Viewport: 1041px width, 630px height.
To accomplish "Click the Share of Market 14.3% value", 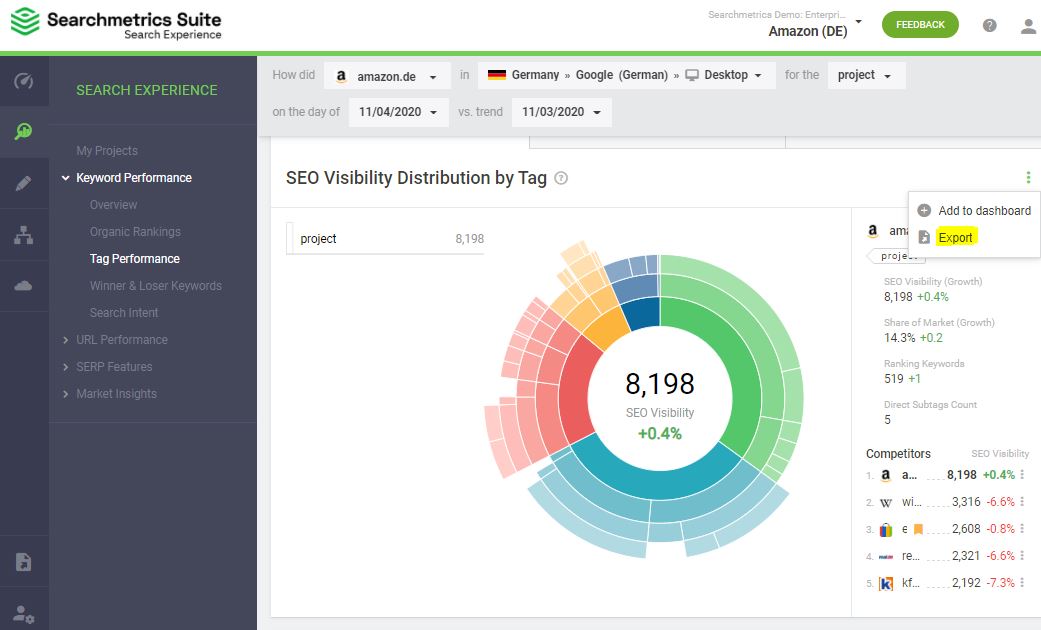I will (x=899, y=337).
